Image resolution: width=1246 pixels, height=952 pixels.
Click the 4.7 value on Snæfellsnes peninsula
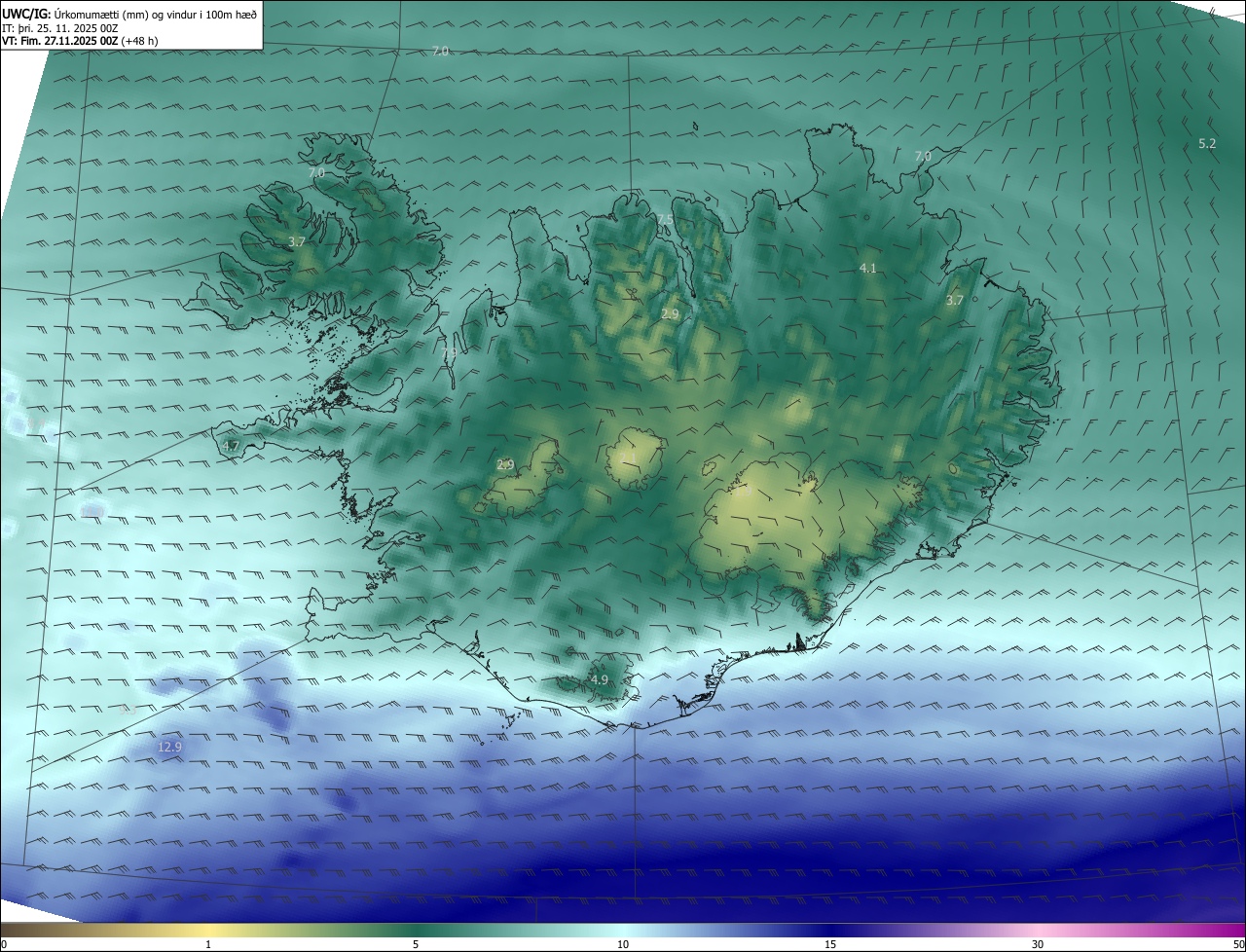click(x=231, y=446)
